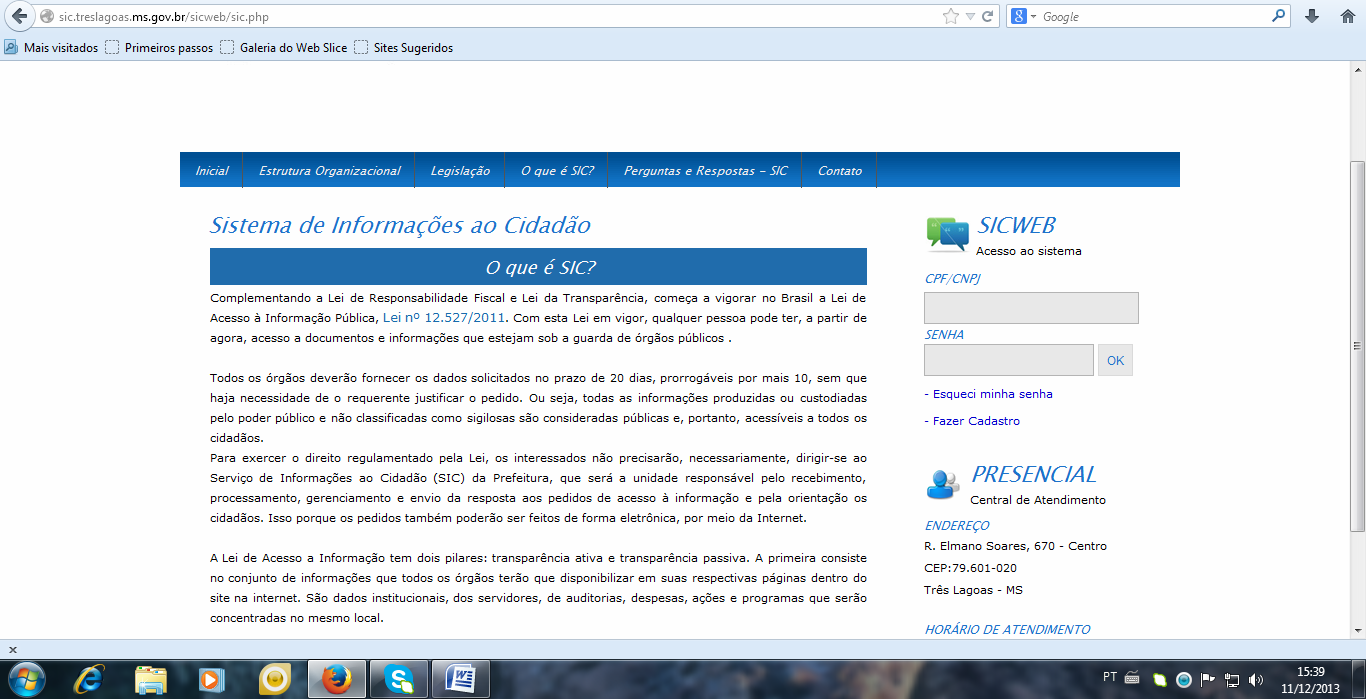This screenshot has height=699, width=1366.
Task: Switch to Firefox on taskbar
Action: [336, 680]
